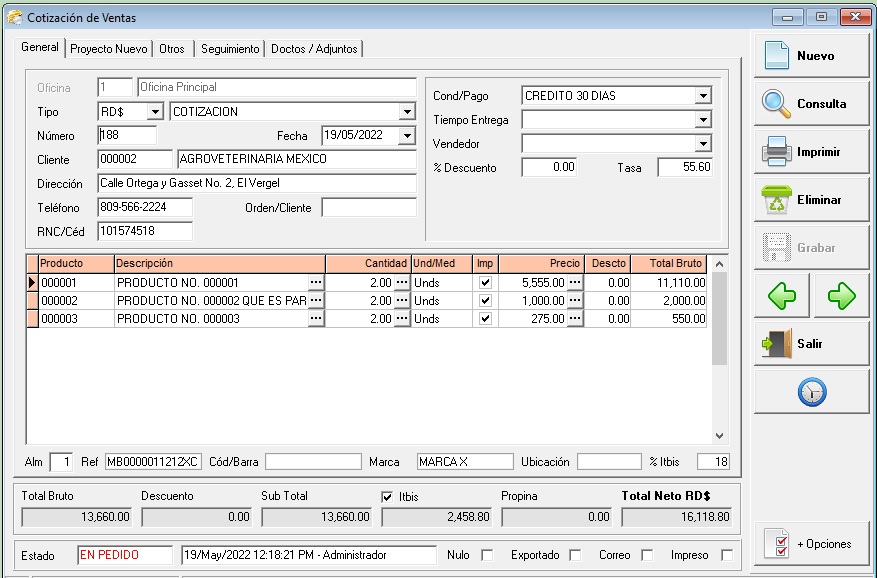Click the Orden/Cliente input field
The width and height of the screenshot is (877, 578).
click(x=368, y=208)
